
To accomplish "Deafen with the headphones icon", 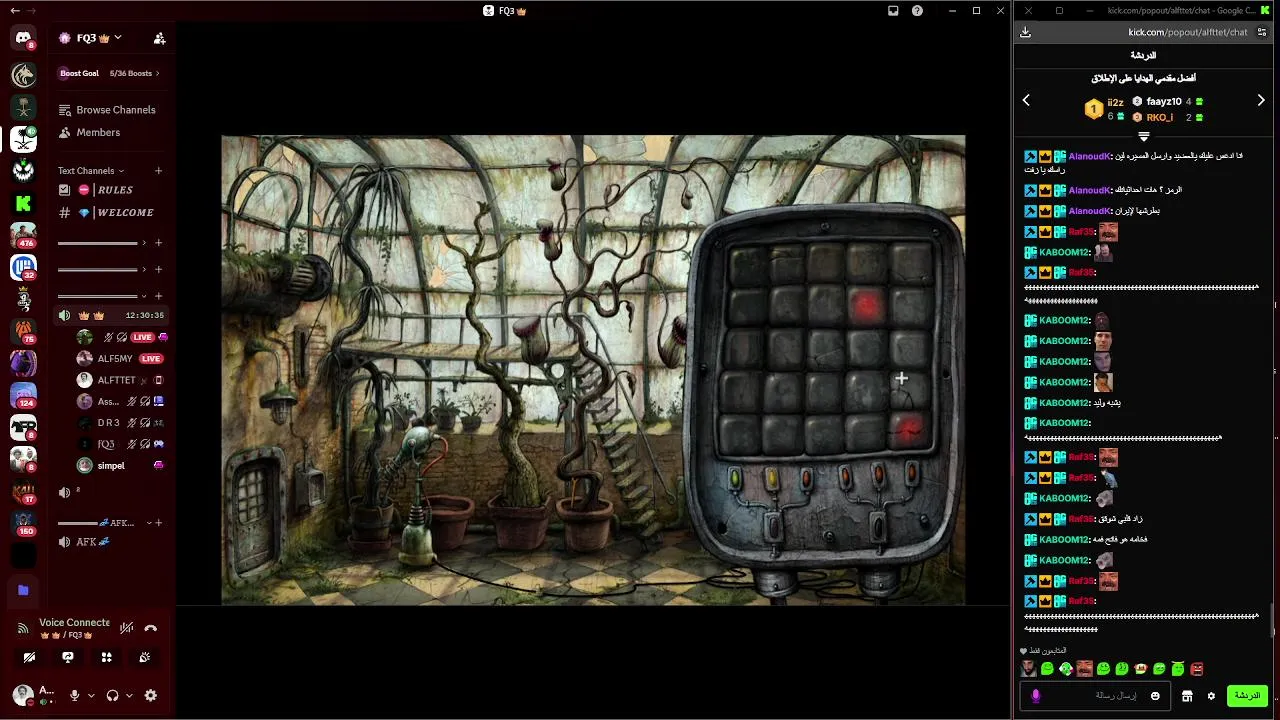I will click(x=113, y=695).
